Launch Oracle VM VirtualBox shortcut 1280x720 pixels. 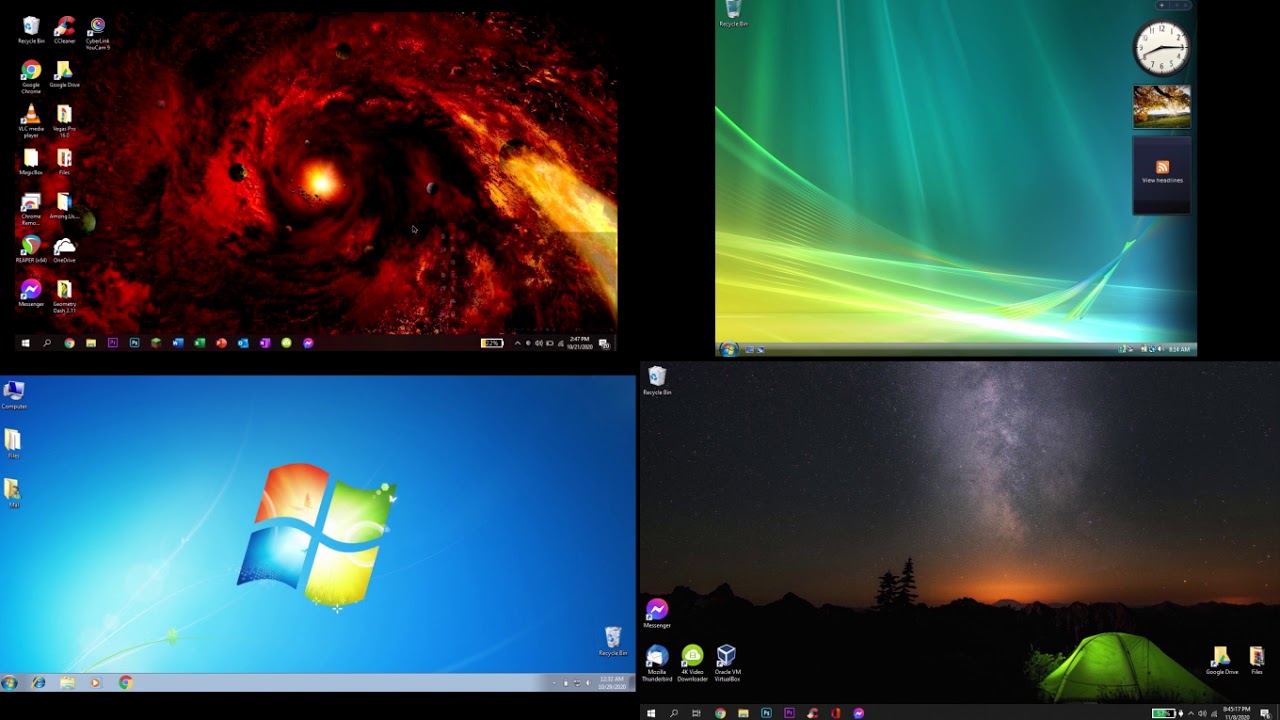point(727,663)
